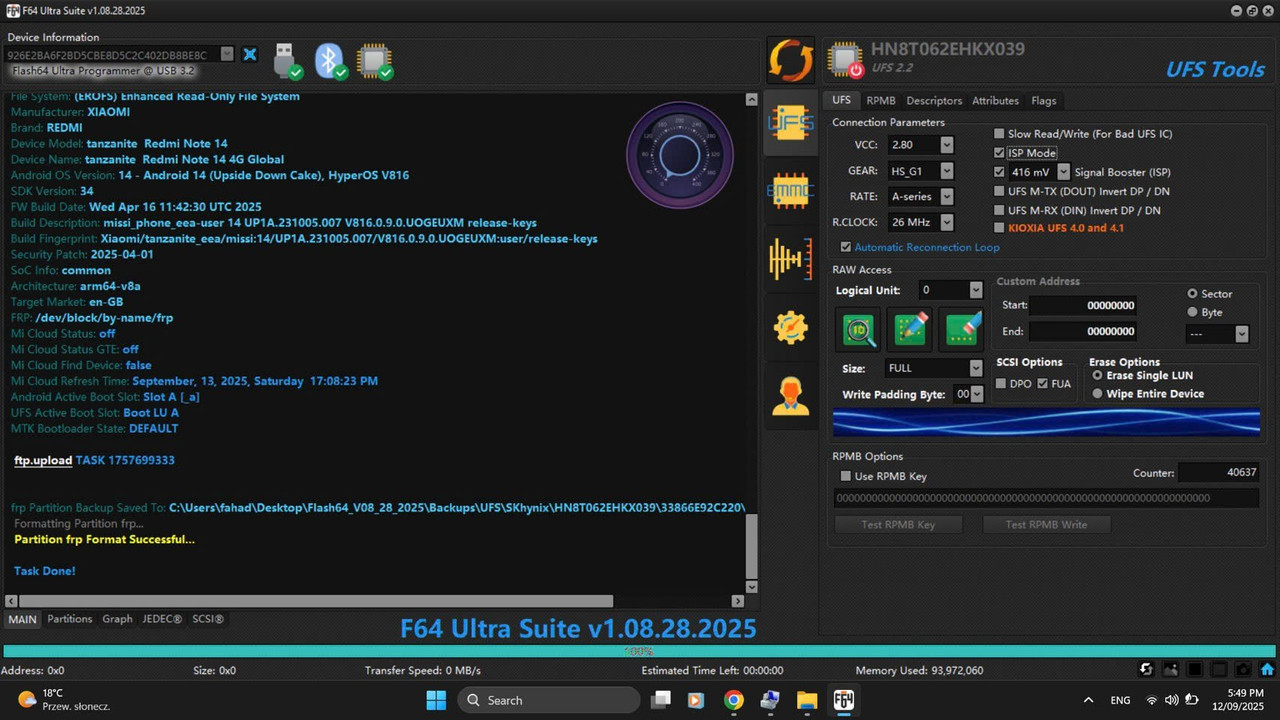Open Windows Start menu
1280x720 pixels.
tap(436, 700)
